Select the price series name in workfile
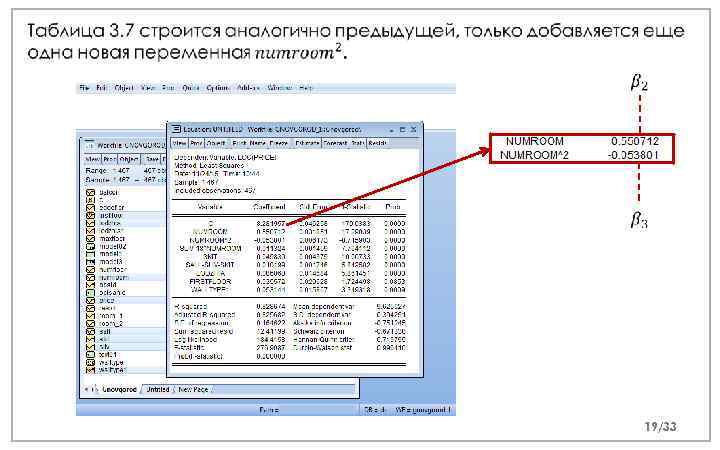 (x=107, y=301)
